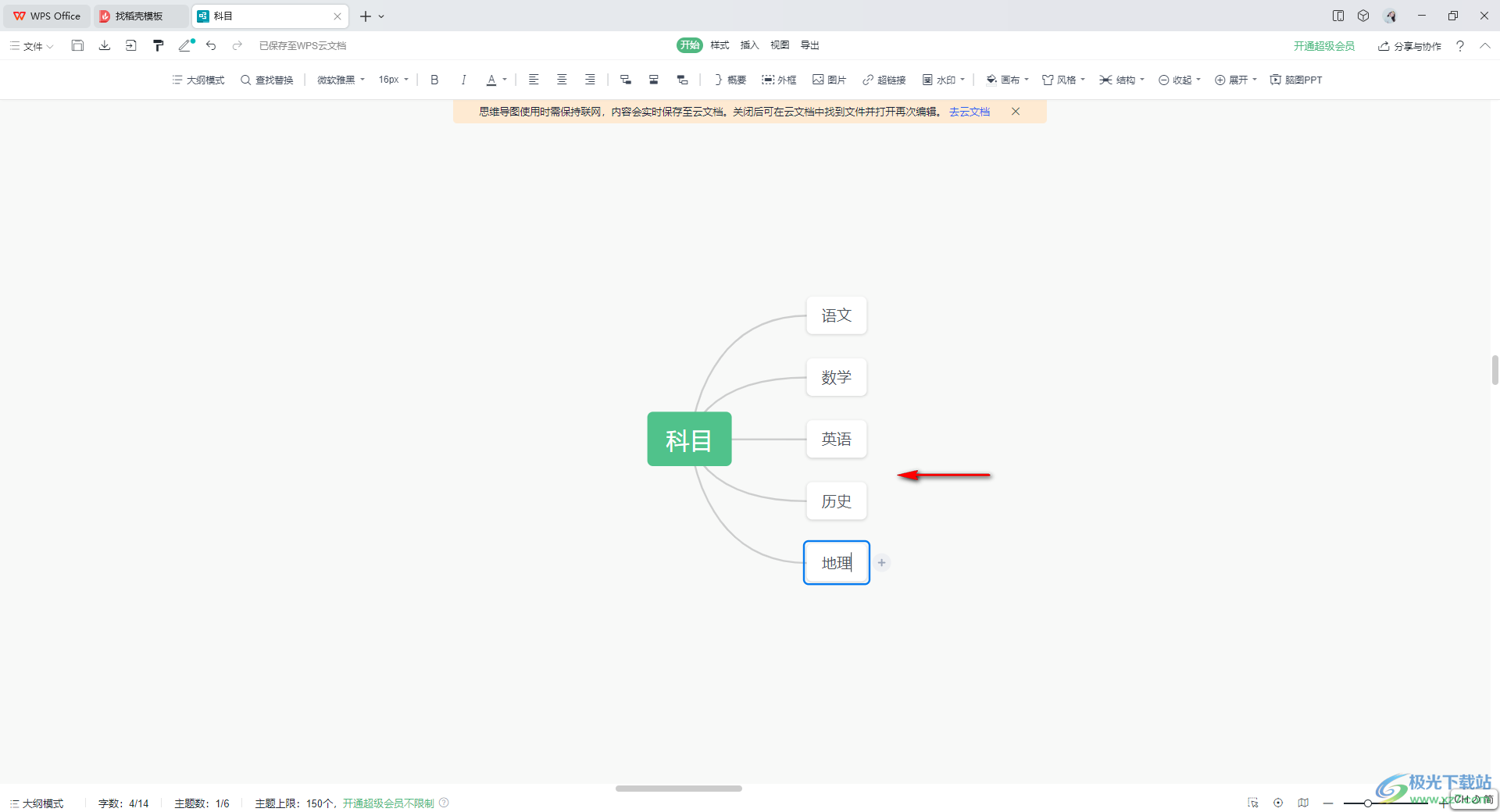Viewport: 1500px width, 812px height.
Task: Open the structure (结构) dropdown
Action: point(1122,80)
